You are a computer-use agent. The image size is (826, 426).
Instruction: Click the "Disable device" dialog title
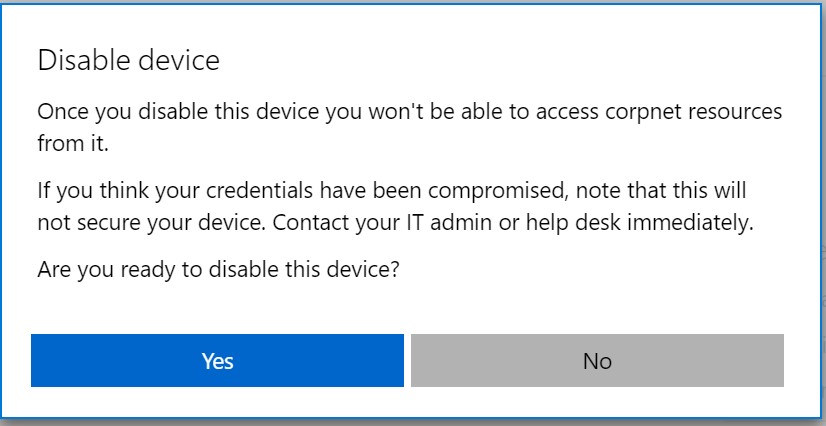coord(128,60)
